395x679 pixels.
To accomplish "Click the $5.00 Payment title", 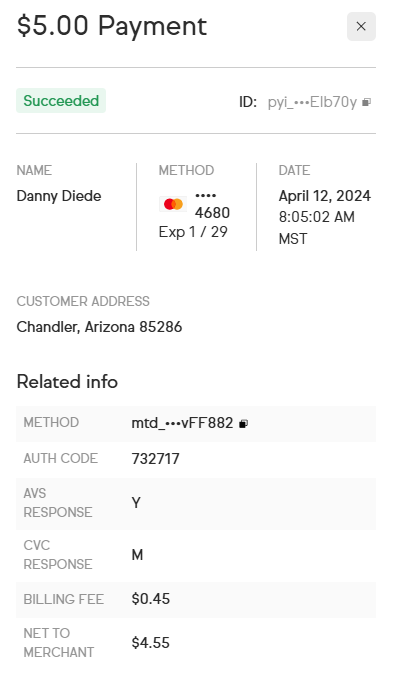I will 112,26.
